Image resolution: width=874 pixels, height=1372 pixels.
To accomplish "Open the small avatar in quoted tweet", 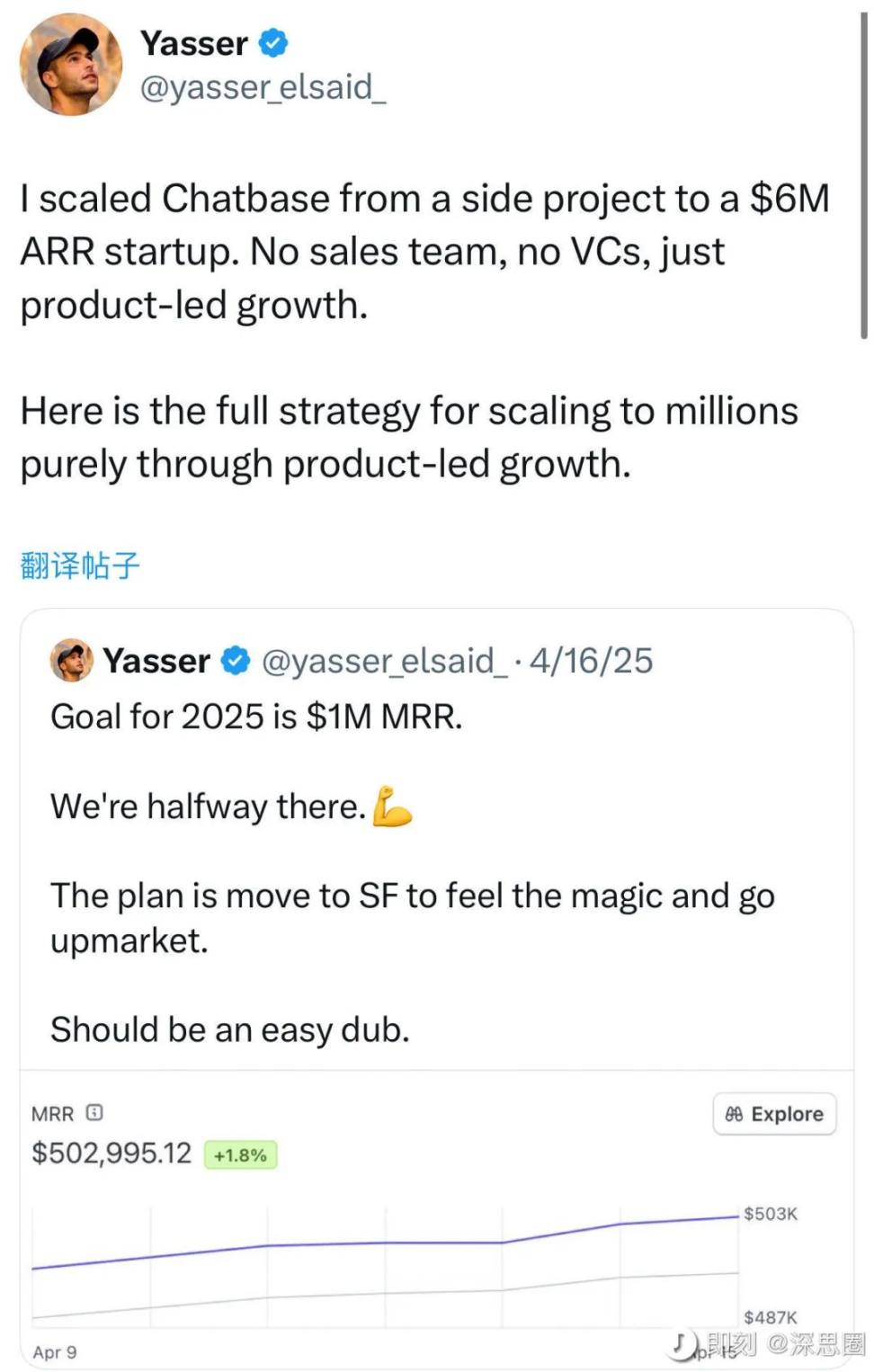I will pyautogui.click(x=72, y=660).
